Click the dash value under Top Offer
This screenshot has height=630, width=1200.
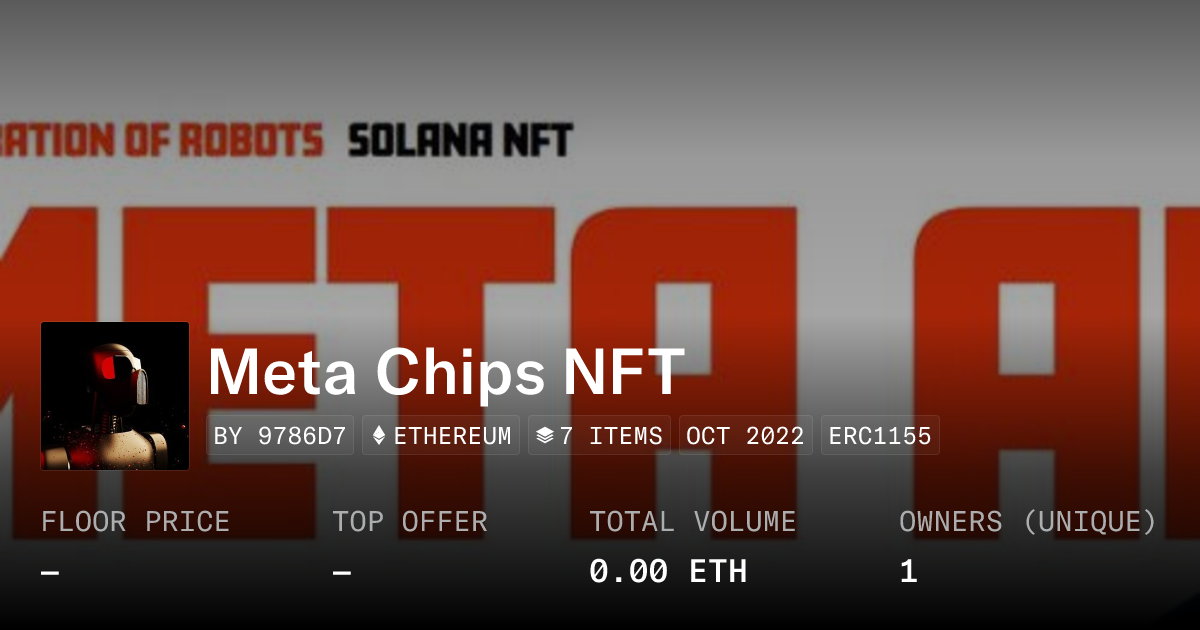click(x=342, y=572)
